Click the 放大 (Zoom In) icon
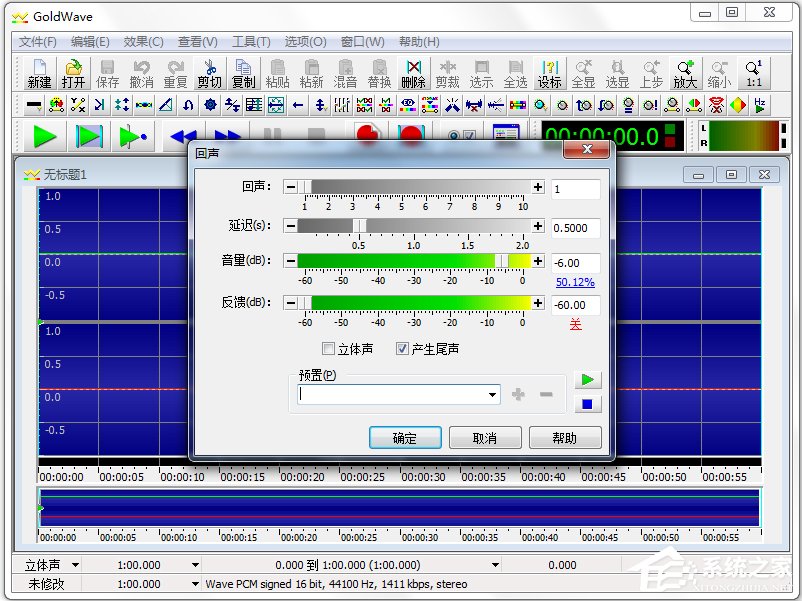The image size is (802, 601). click(x=685, y=74)
